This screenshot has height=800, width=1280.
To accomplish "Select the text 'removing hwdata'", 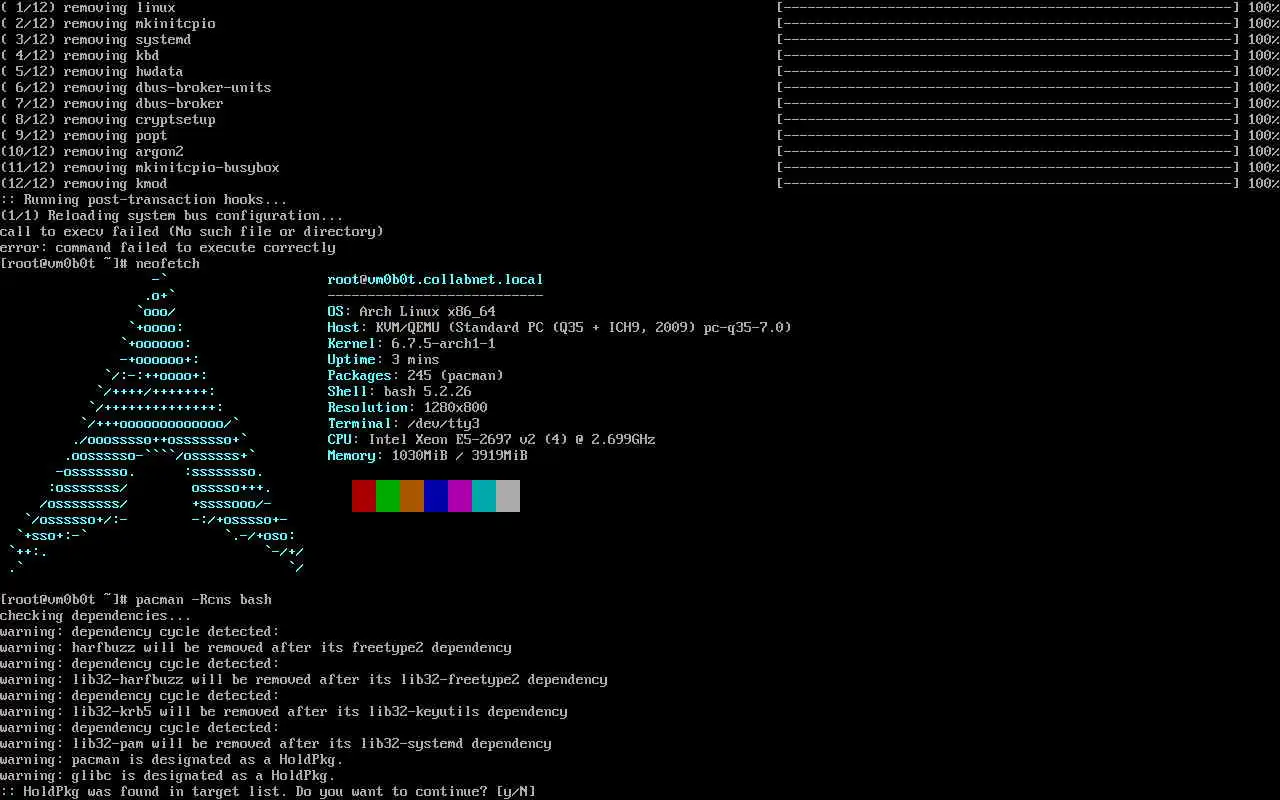I will click(124, 72).
